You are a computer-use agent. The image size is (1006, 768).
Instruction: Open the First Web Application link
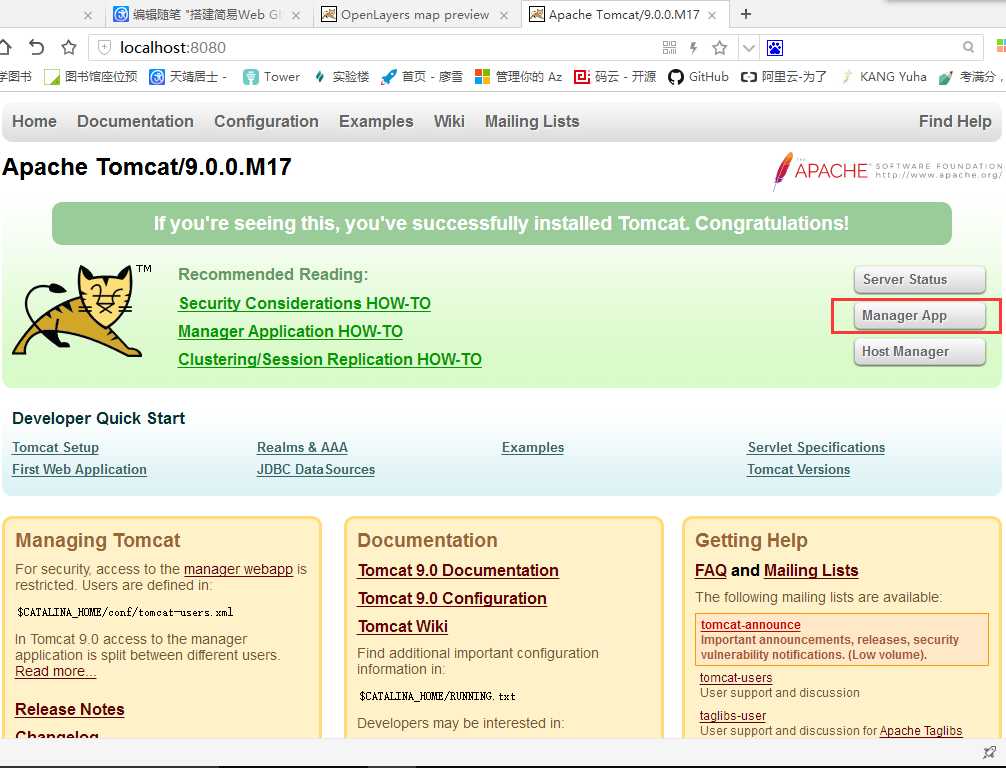(80, 470)
